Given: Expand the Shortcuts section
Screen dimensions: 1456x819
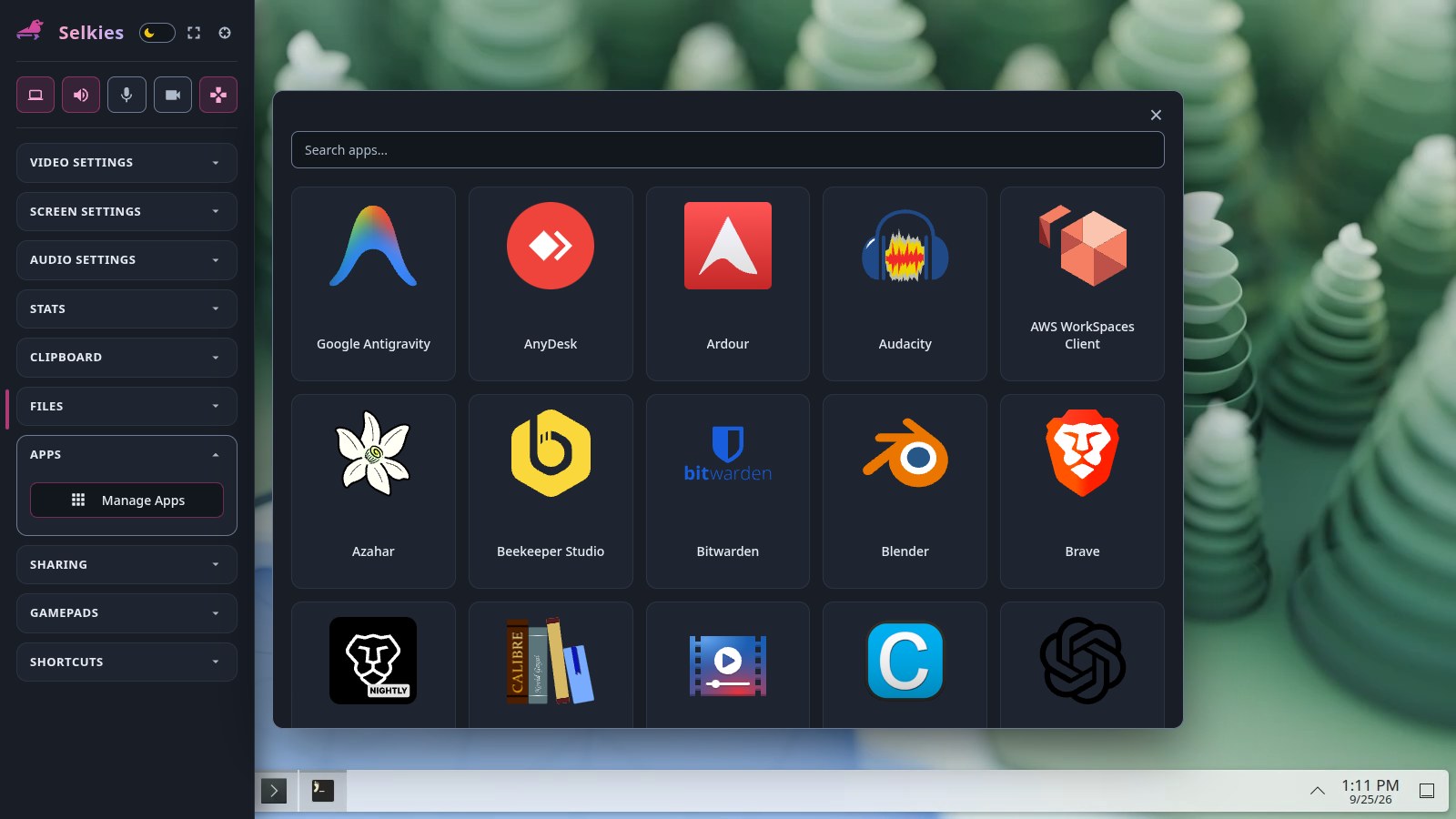Looking at the screenshot, I should tap(126, 662).
